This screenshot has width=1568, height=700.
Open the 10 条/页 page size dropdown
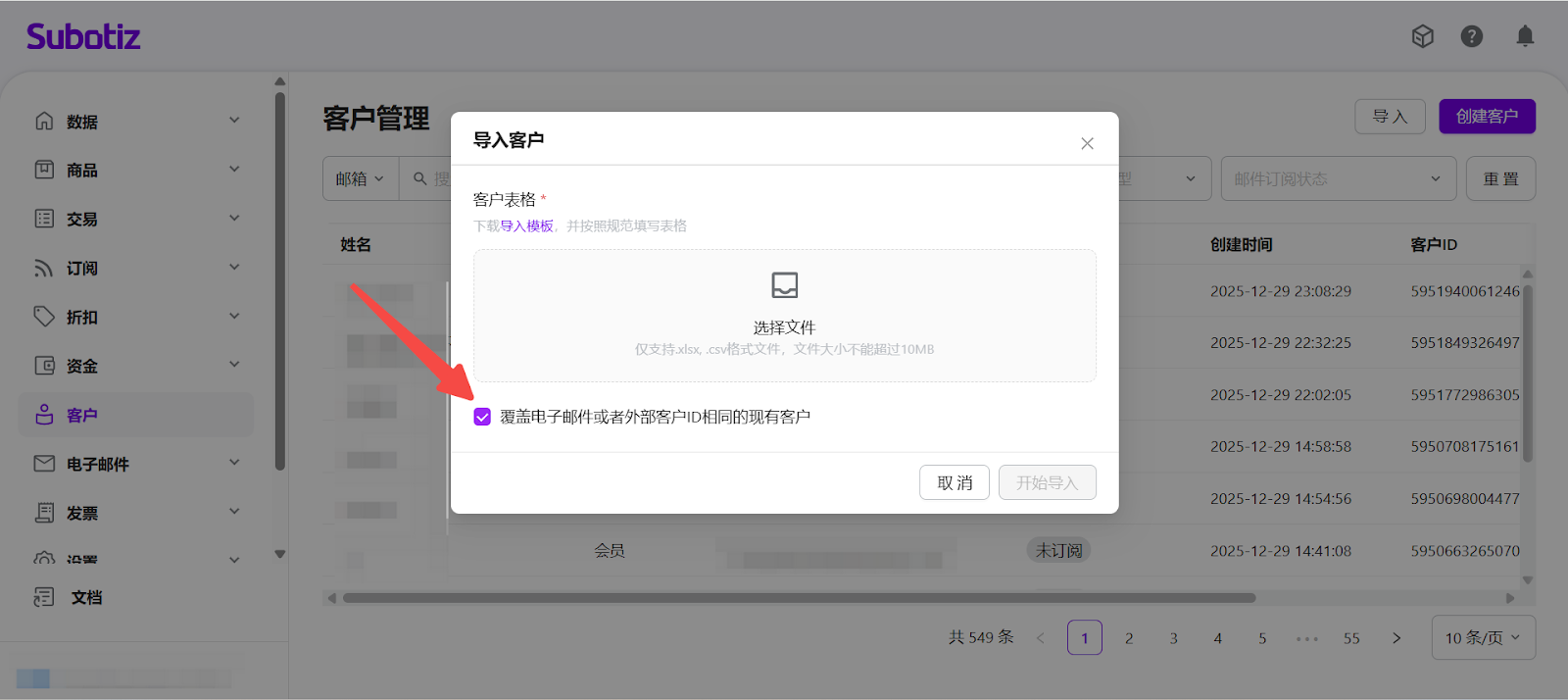tap(1483, 638)
